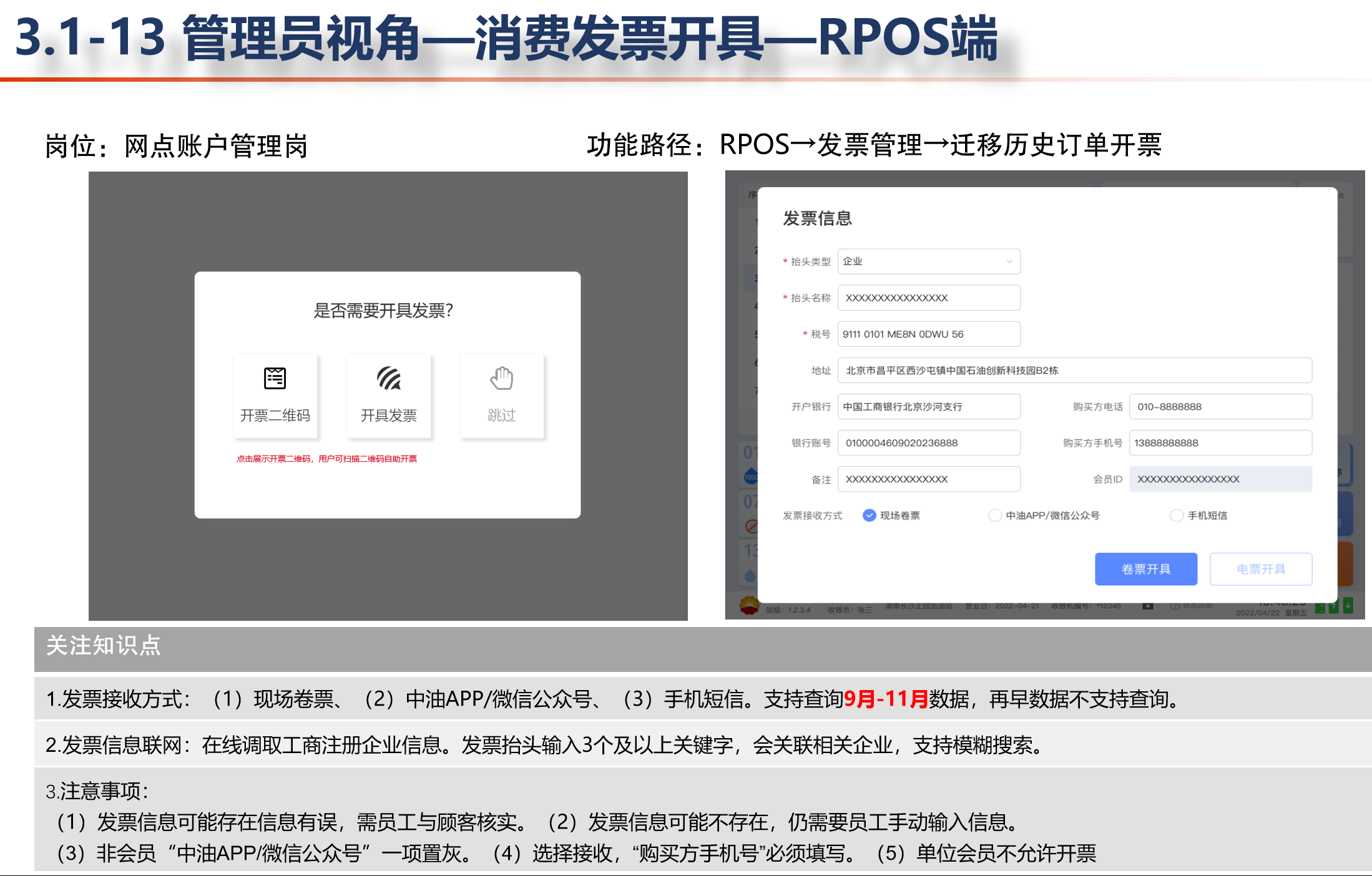This screenshot has width=1372, height=876.
Task: Select 中油APP/微信公众号 radio option
Action: tap(994, 515)
